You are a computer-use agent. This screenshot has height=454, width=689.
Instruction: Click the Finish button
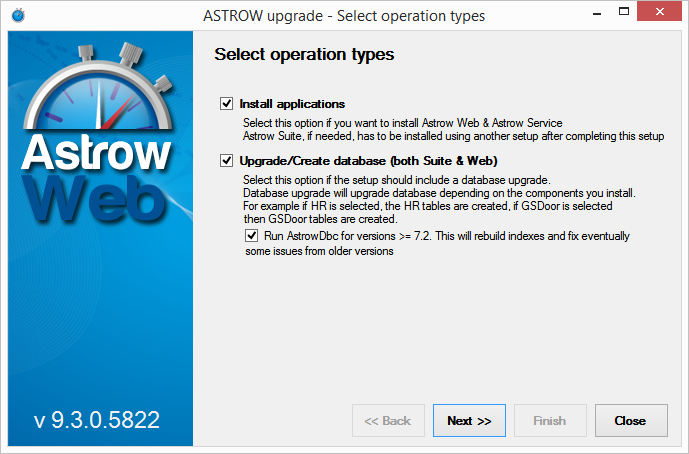pos(550,421)
